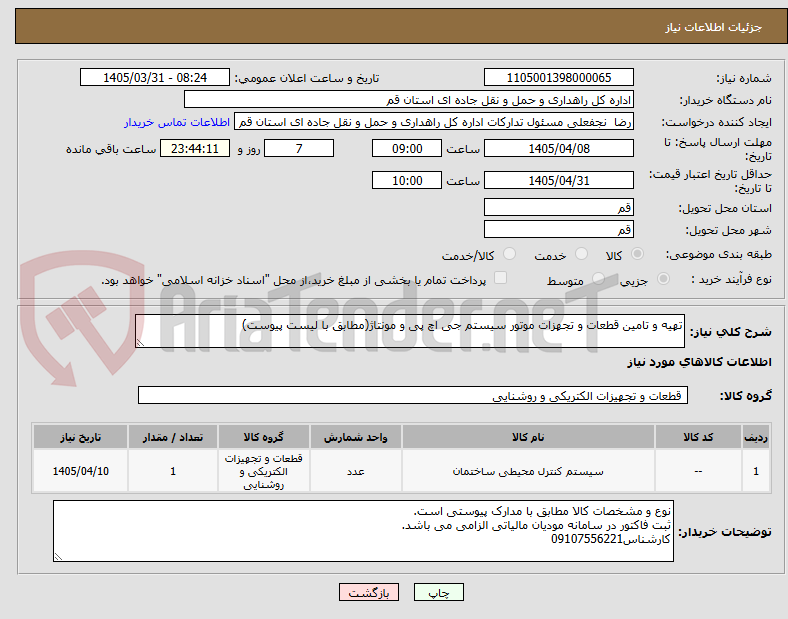Image resolution: width=788 pixels, height=619 pixels.
Task: Select the خدمت radio button
Action: (x=581, y=254)
